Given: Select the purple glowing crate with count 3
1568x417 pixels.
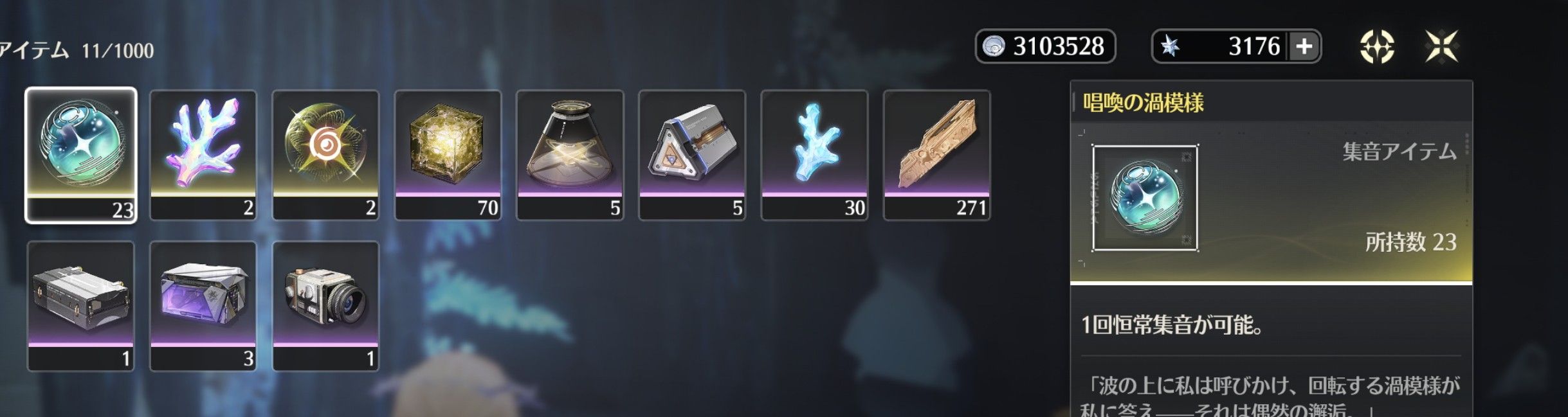Looking at the screenshot, I should (x=203, y=306).
